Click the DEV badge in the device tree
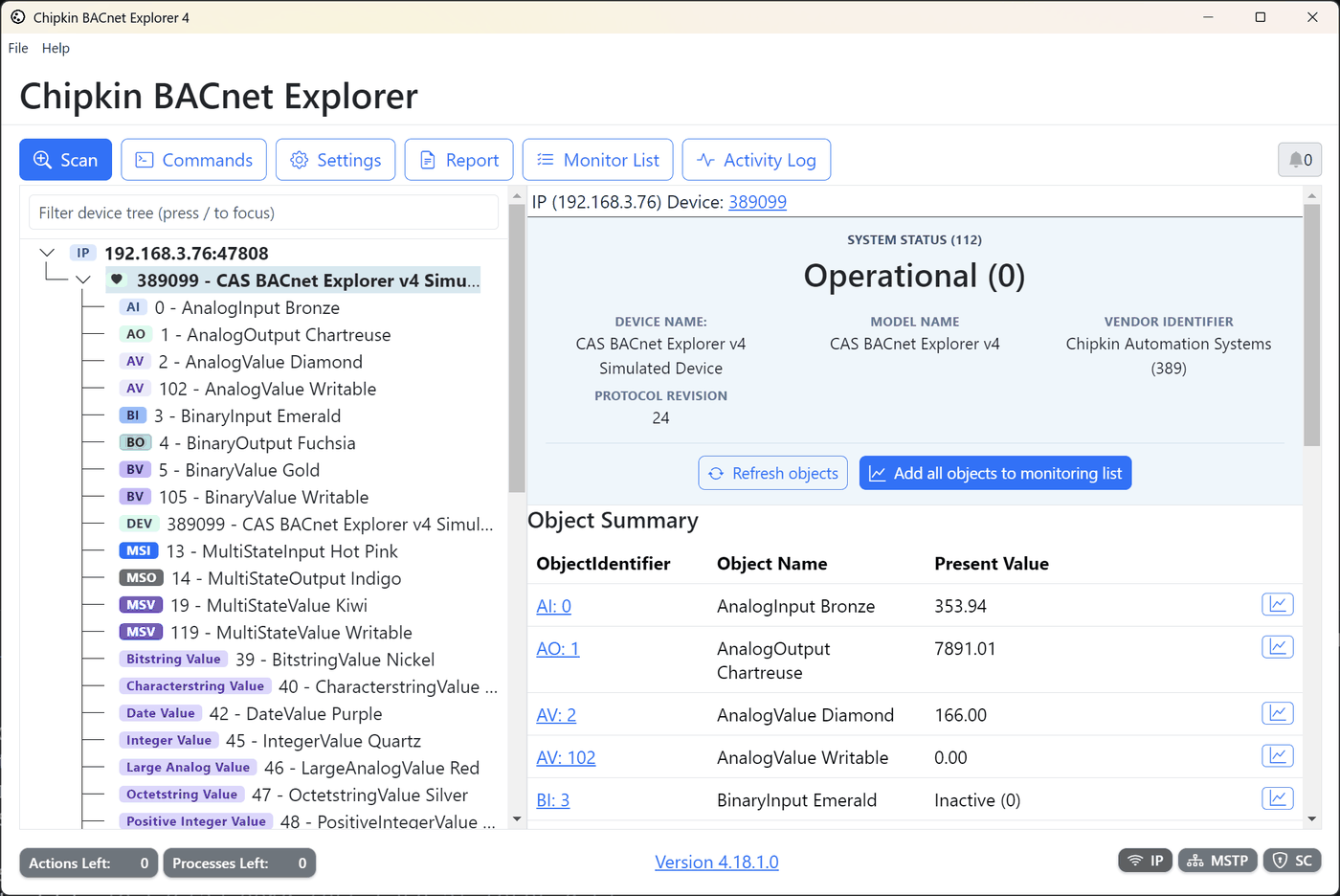This screenshot has height=896, width=1340. point(139,524)
